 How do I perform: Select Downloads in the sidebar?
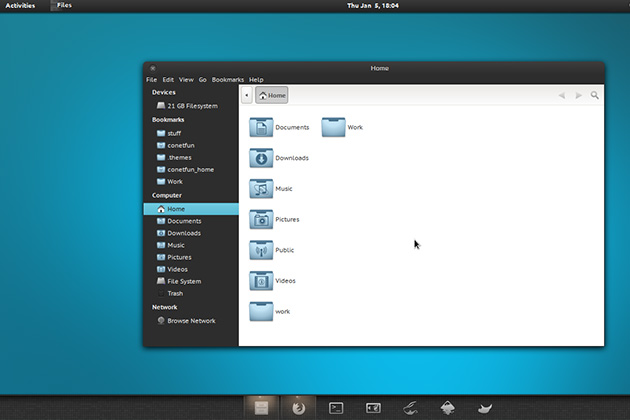(x=191, y=233)
